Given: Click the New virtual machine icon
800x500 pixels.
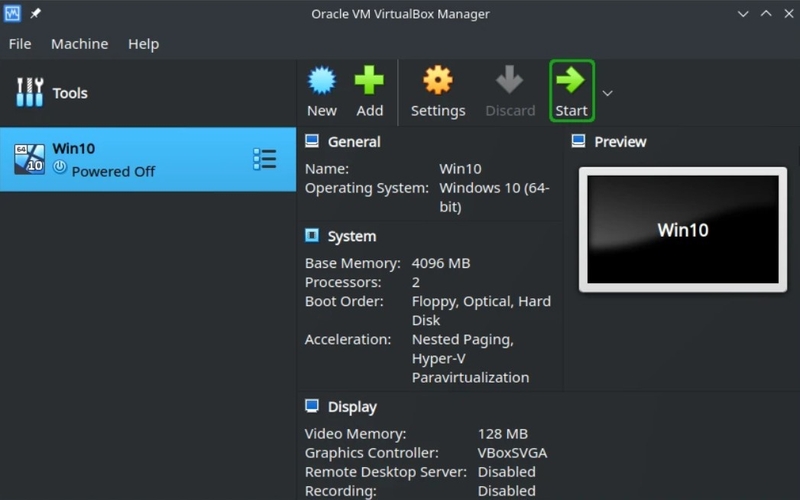Looking at the screenshot, I should click(x=322, y=81).
